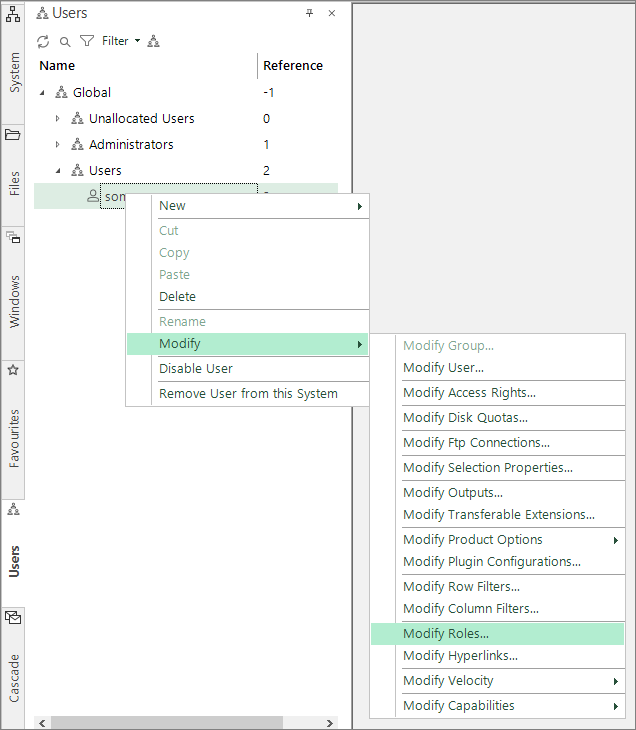Click the horizontal scrollbar thumb

click(167, 723)
